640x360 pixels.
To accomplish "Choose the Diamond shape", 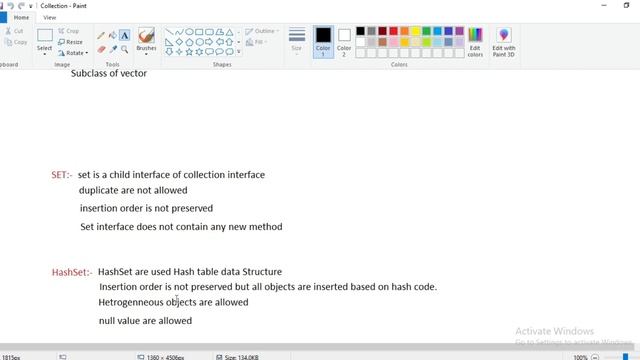I will [x=179, y=42].
